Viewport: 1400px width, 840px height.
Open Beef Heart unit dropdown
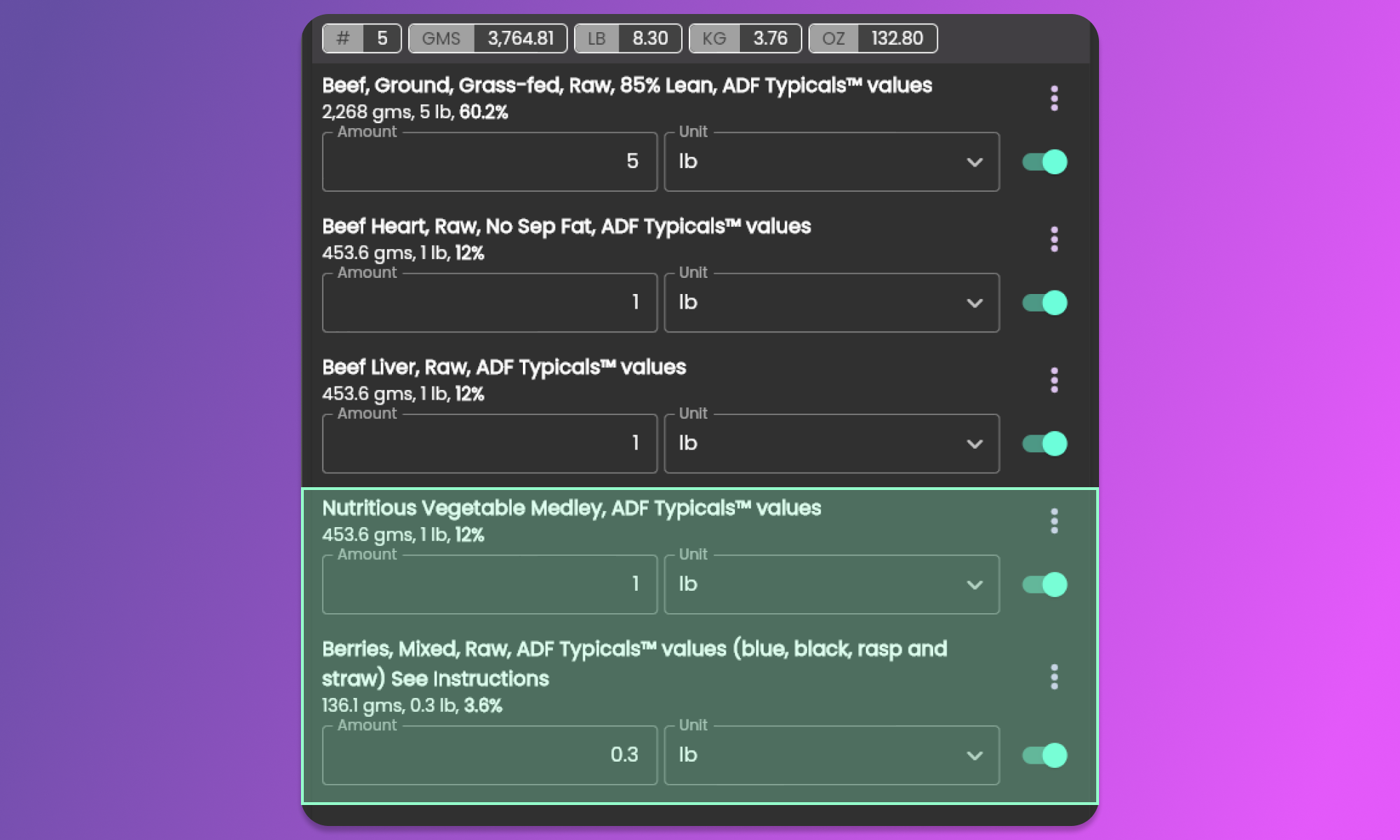click(831, 302)
